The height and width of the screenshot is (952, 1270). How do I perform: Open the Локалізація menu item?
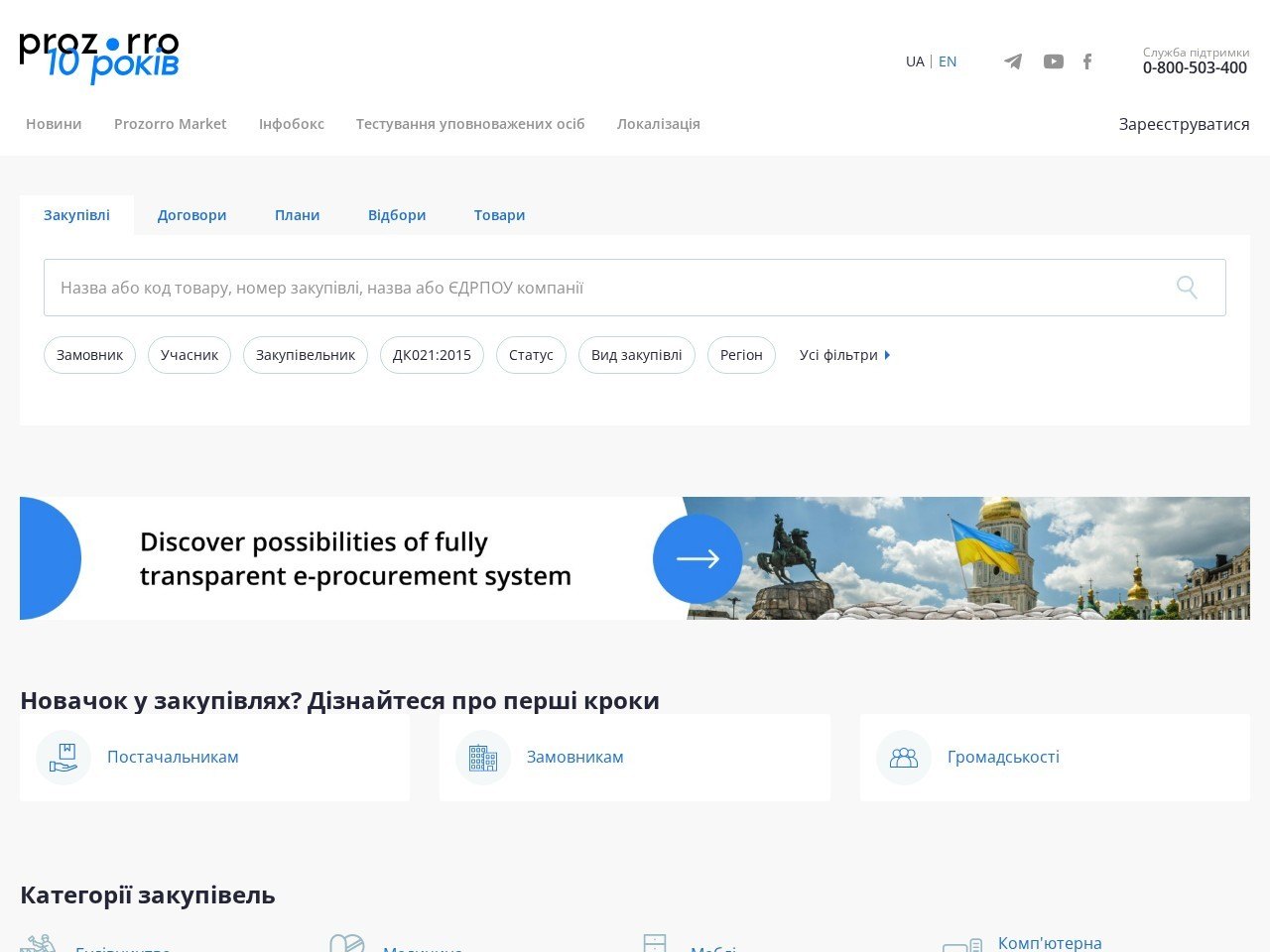click(659, 124)
